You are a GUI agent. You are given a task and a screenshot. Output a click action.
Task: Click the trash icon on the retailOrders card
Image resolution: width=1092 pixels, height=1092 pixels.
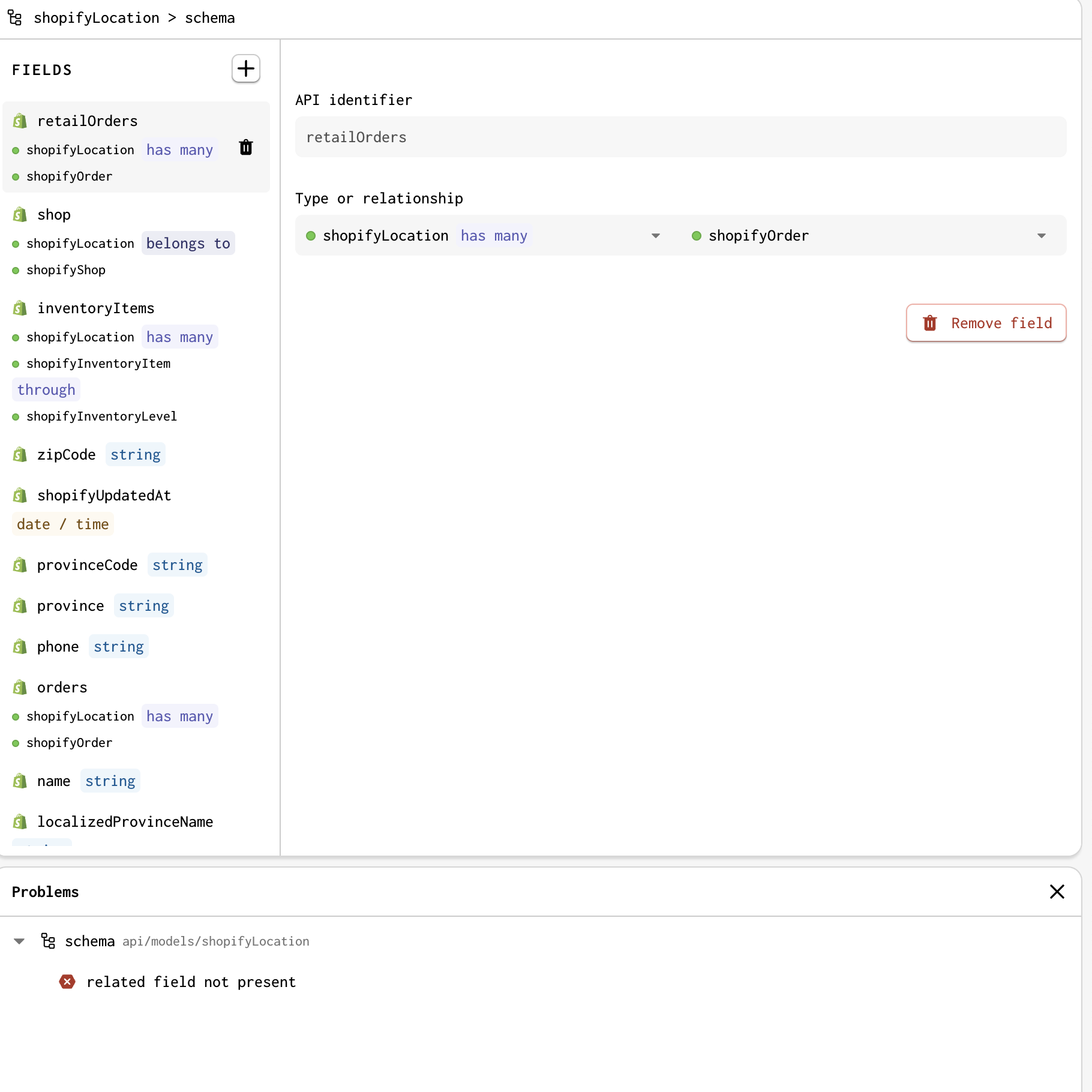[x=246, y=148]
